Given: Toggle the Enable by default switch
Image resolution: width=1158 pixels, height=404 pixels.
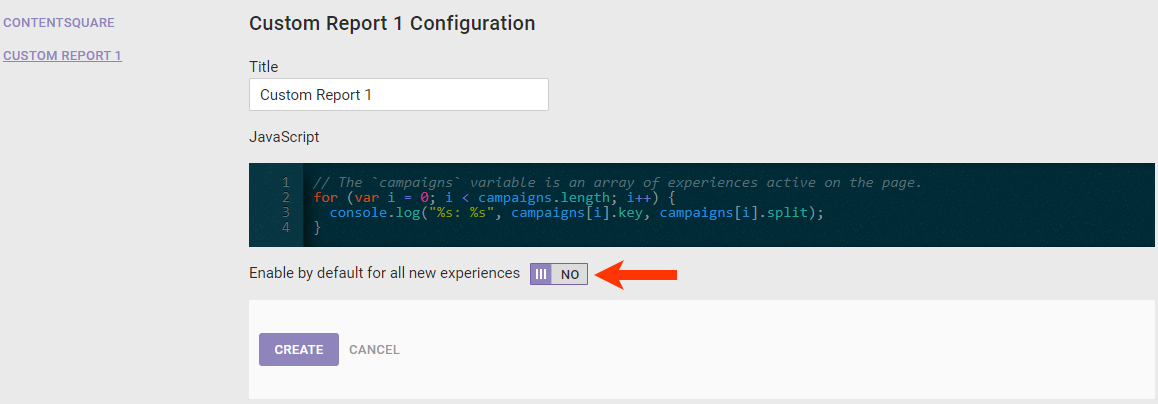Looking at the screenshot, I should click(559, 274).
